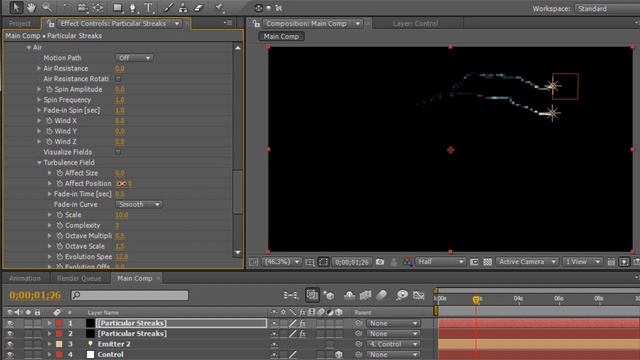
Task: Select the Puppet Pin tool
Action: tap(220, 7)
